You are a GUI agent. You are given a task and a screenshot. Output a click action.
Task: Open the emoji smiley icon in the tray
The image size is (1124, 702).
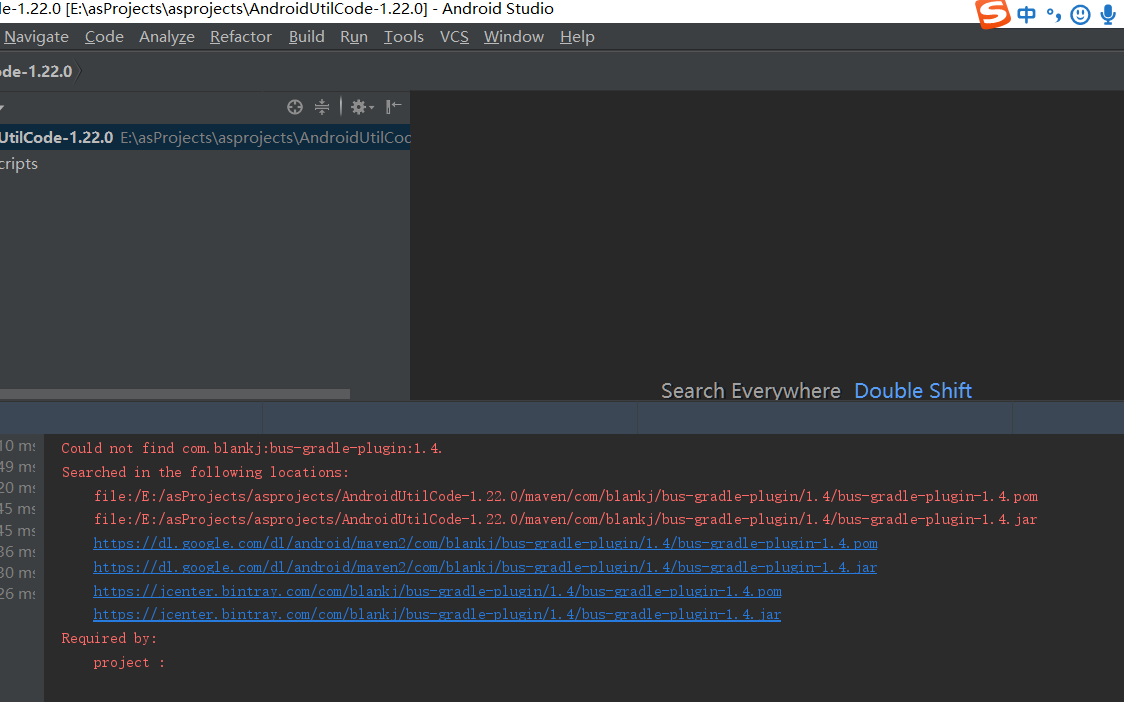point(1079,15)
